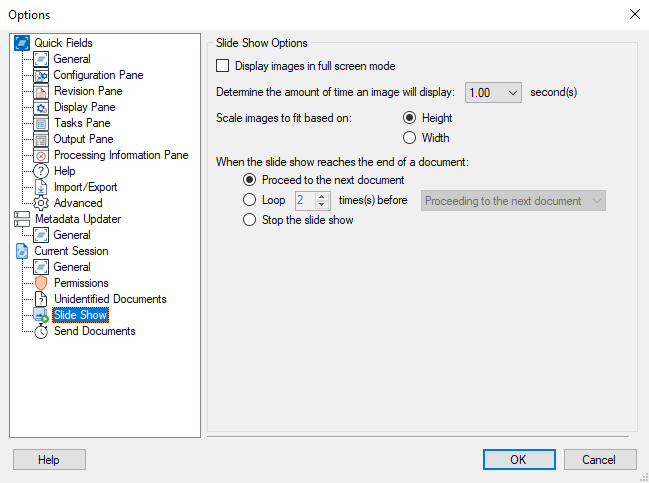Open Advanced options in the tree
The image size is (649, 483).
[78, 203]
